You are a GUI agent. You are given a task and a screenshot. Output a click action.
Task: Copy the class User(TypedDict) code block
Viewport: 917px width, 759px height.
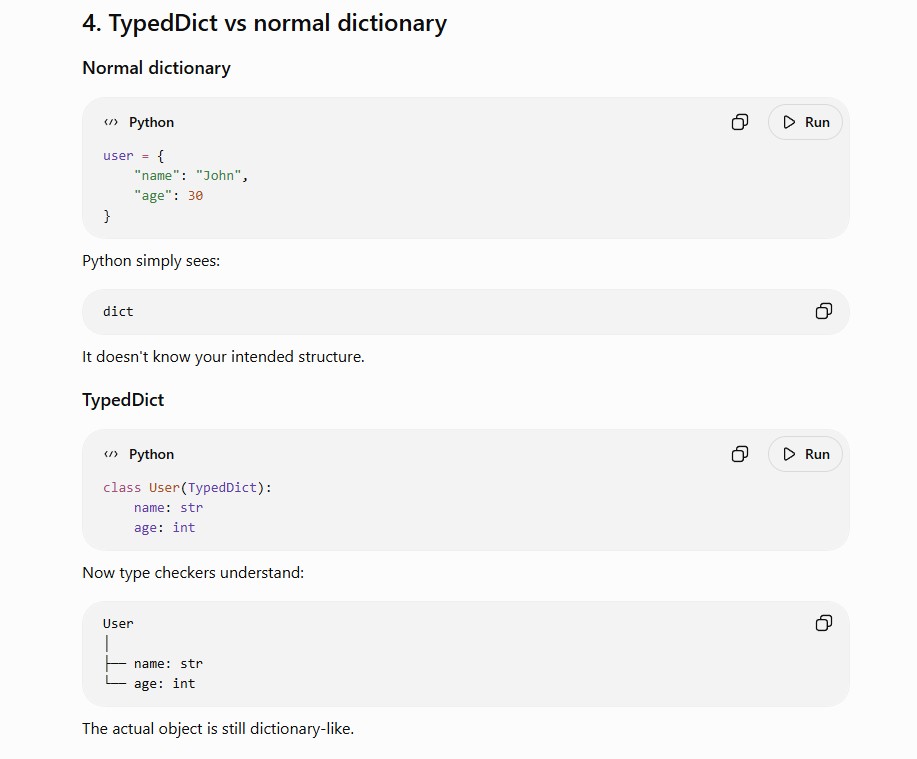(740, 454)
